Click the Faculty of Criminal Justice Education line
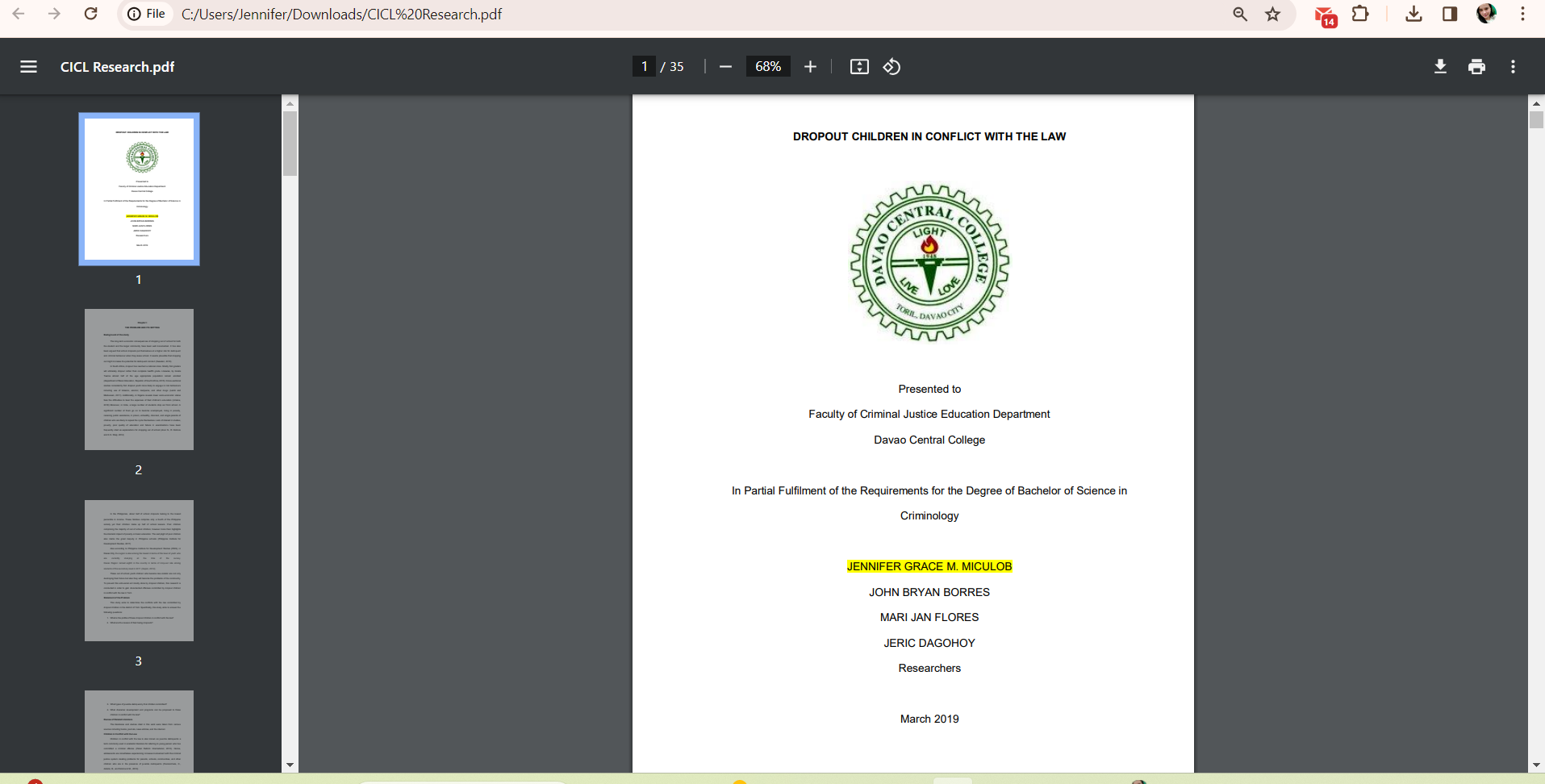 (x=929, y=414)
